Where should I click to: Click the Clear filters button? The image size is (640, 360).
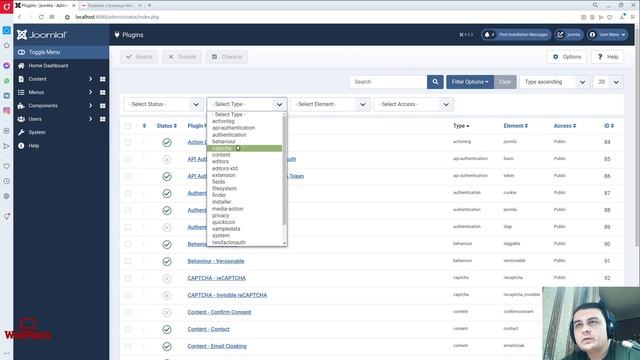point(505,82)
